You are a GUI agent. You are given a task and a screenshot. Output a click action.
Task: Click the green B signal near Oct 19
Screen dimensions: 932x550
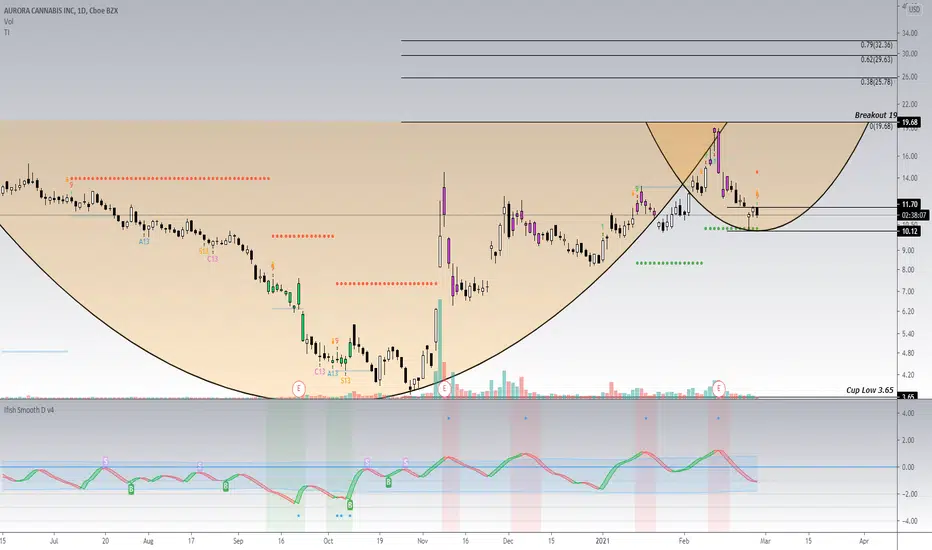point(388,482)
